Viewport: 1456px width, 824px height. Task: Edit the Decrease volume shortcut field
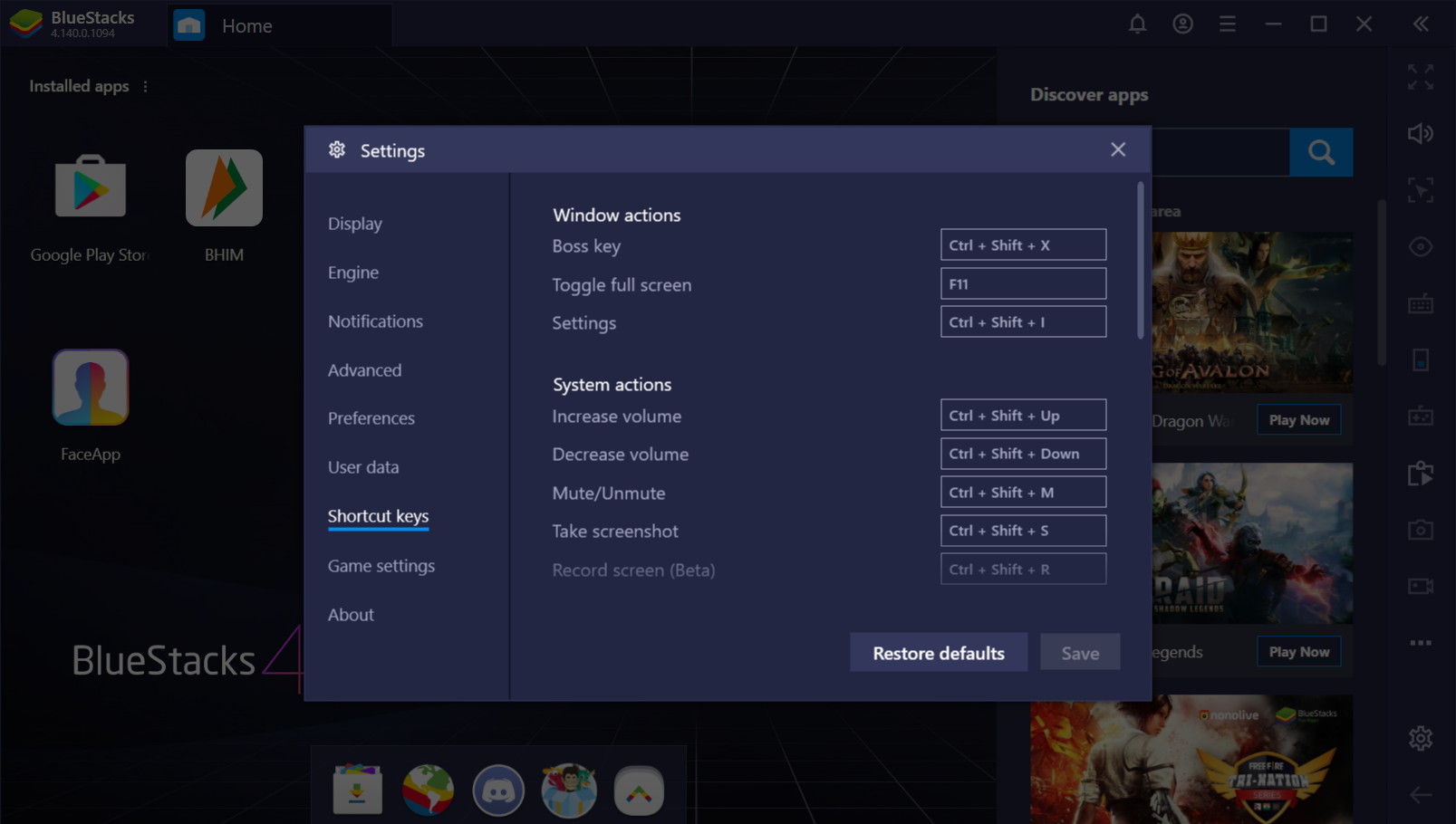tap(1023, 453)
